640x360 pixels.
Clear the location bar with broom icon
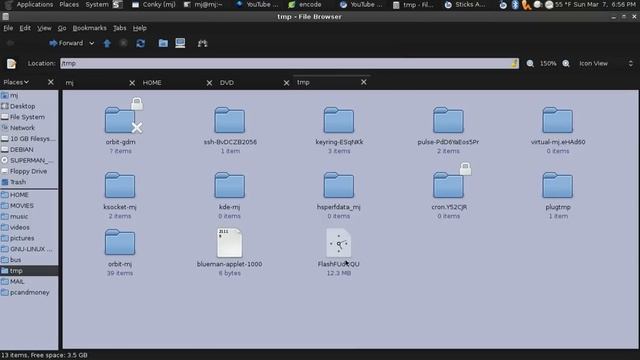(514, 63)
